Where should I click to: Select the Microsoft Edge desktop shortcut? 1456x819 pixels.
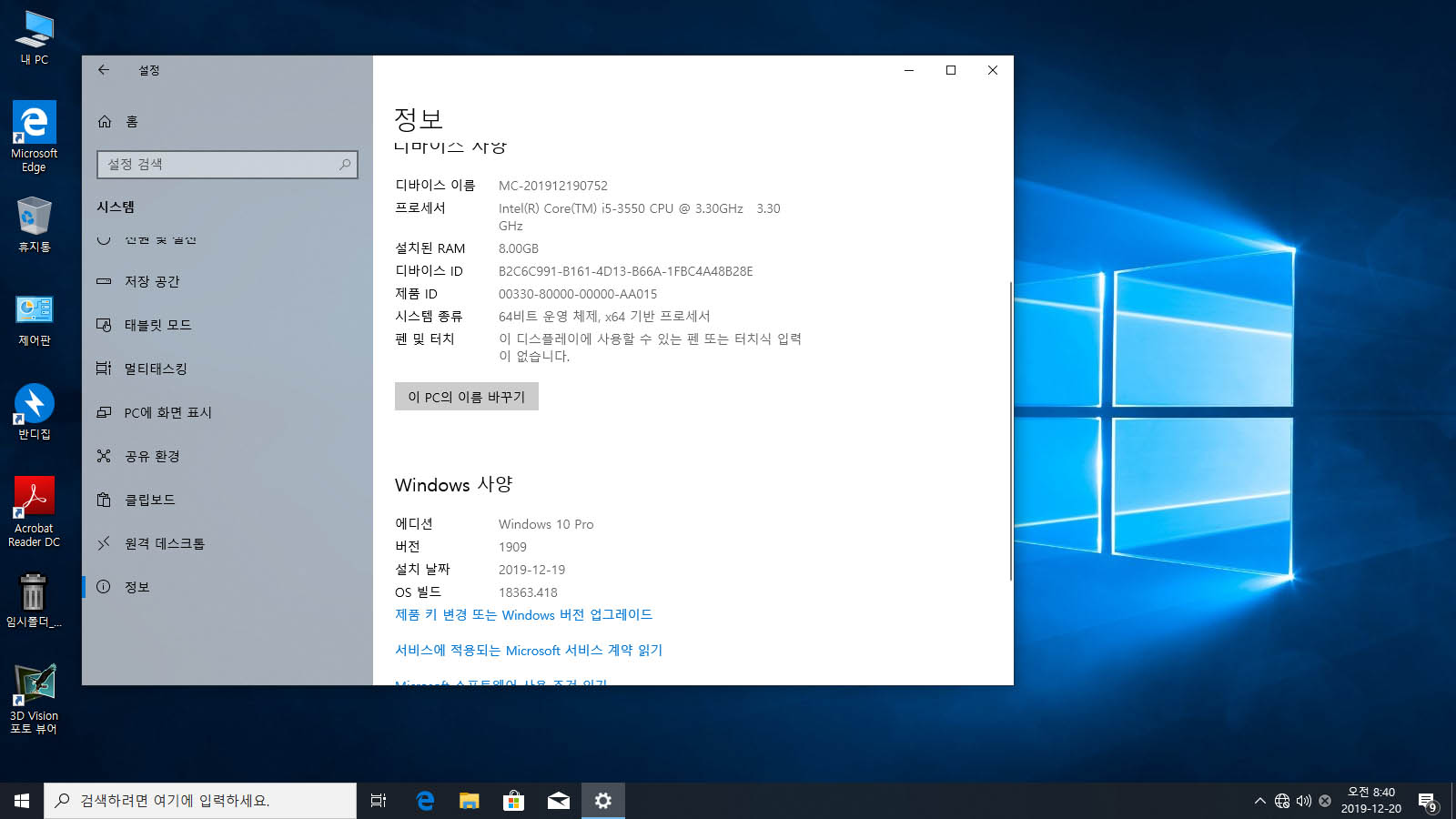(x=35, y=136)
